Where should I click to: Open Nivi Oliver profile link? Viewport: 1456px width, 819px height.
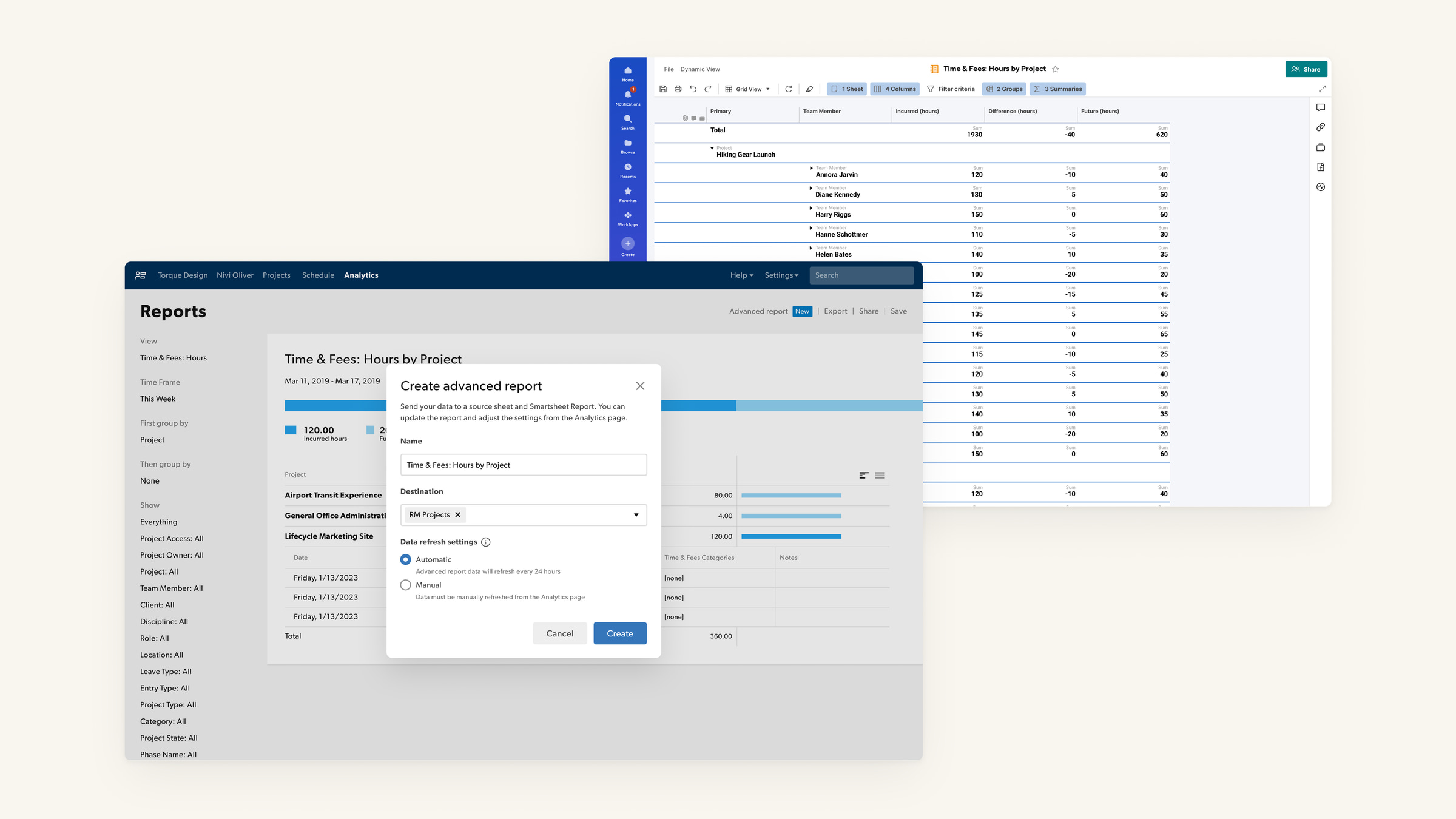(x=235, y=275)
